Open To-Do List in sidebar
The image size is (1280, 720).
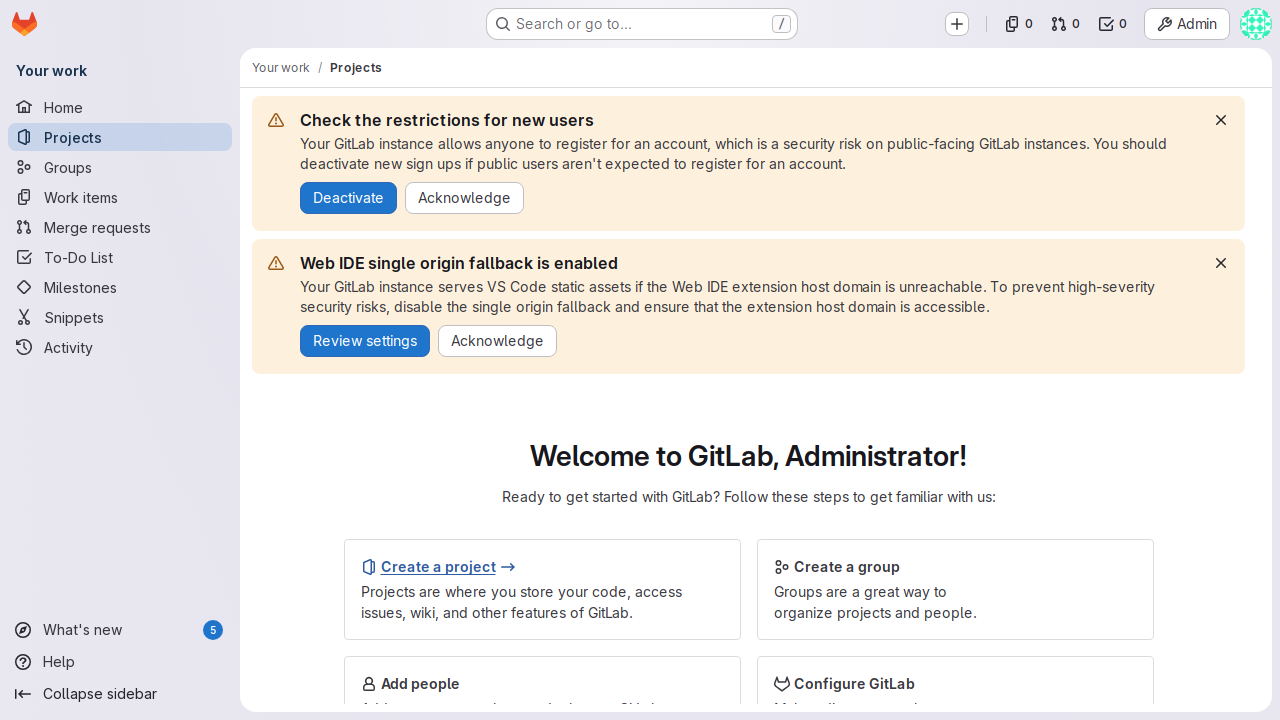120,257
